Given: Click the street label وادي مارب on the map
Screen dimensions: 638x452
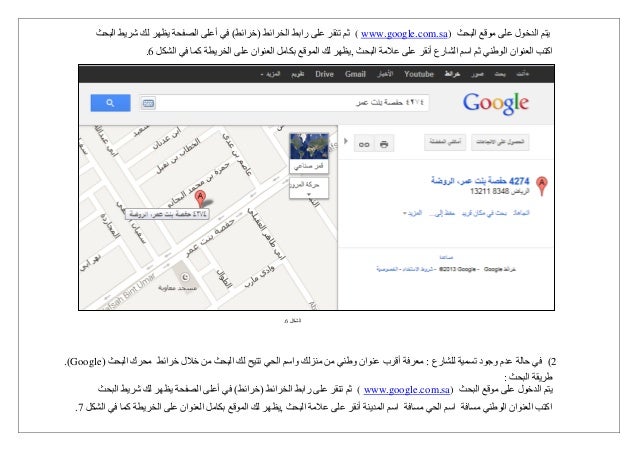Looking at the screenshot, I should (x=260, y=277).
